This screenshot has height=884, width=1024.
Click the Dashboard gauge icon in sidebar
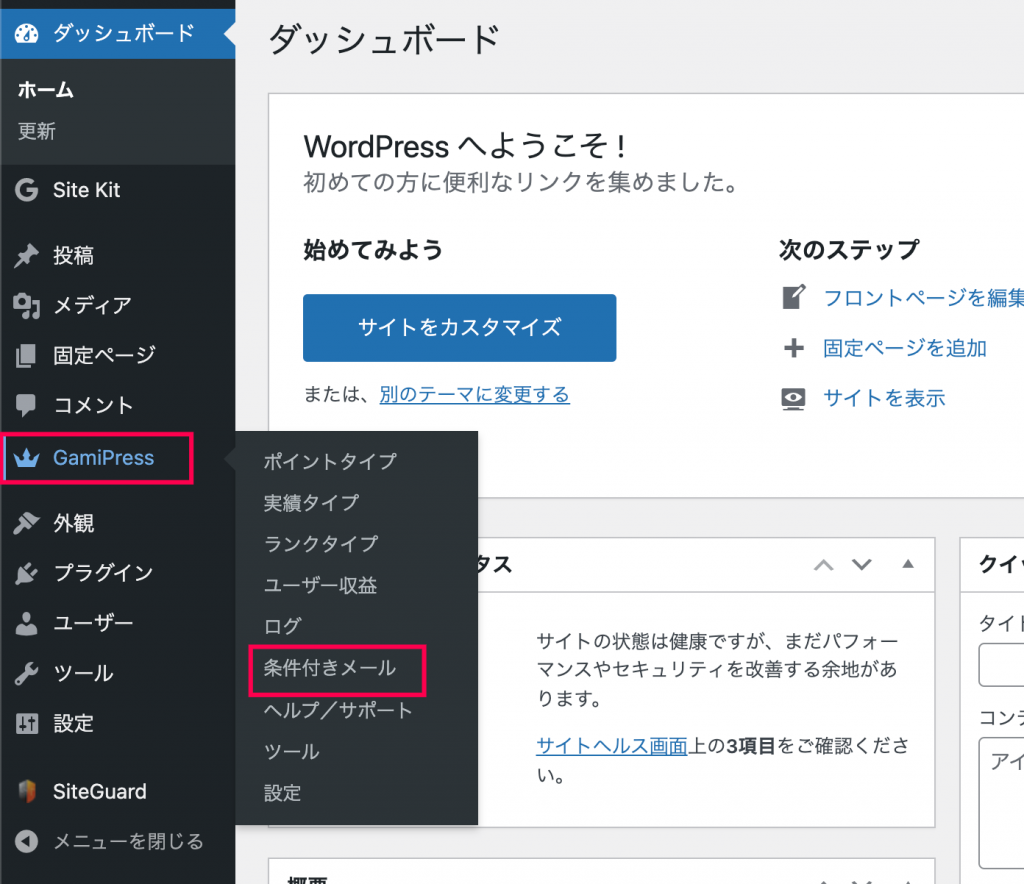(x=27, y=33)
